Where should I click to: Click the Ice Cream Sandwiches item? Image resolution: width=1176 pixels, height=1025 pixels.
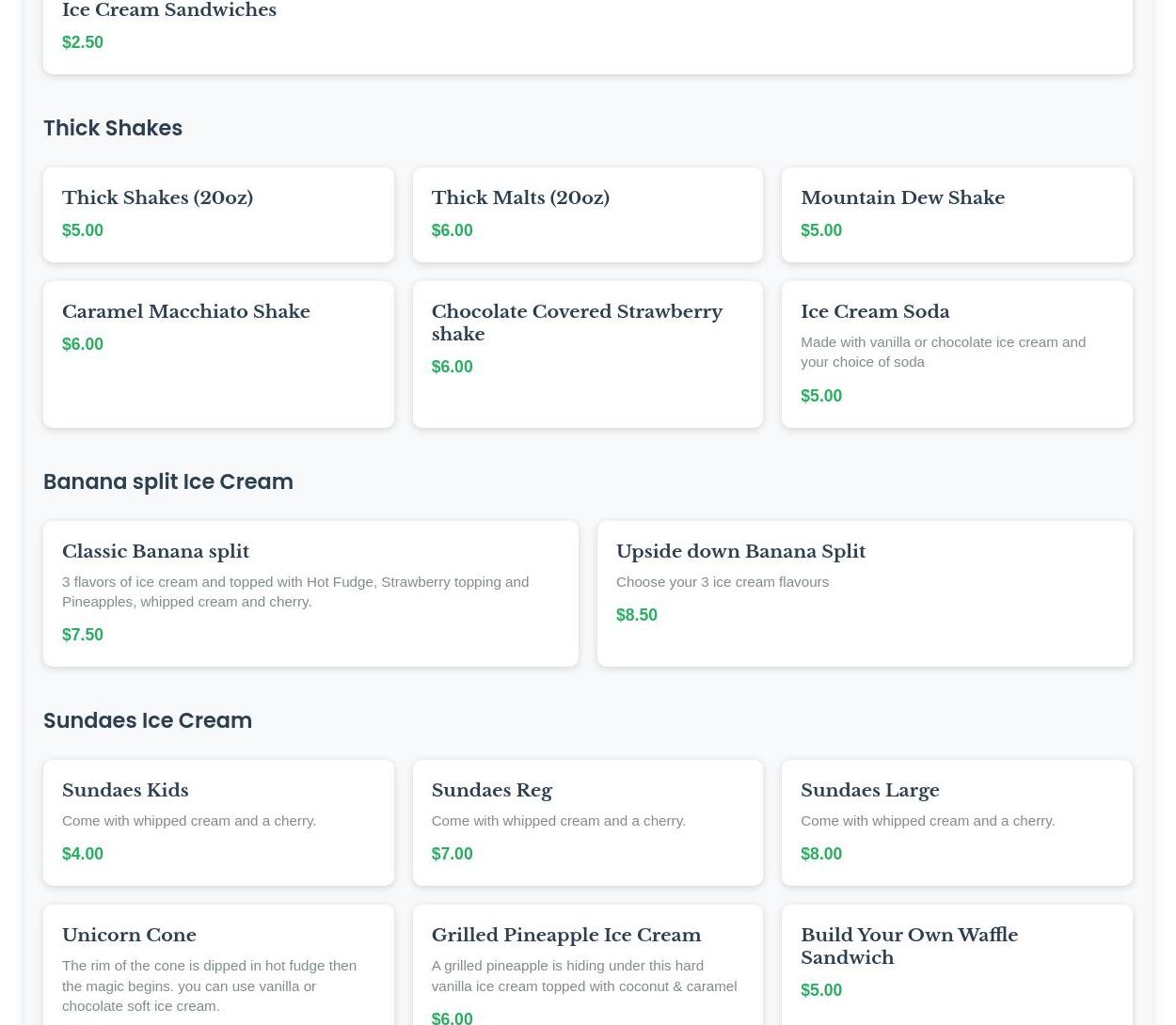(169, 11)
